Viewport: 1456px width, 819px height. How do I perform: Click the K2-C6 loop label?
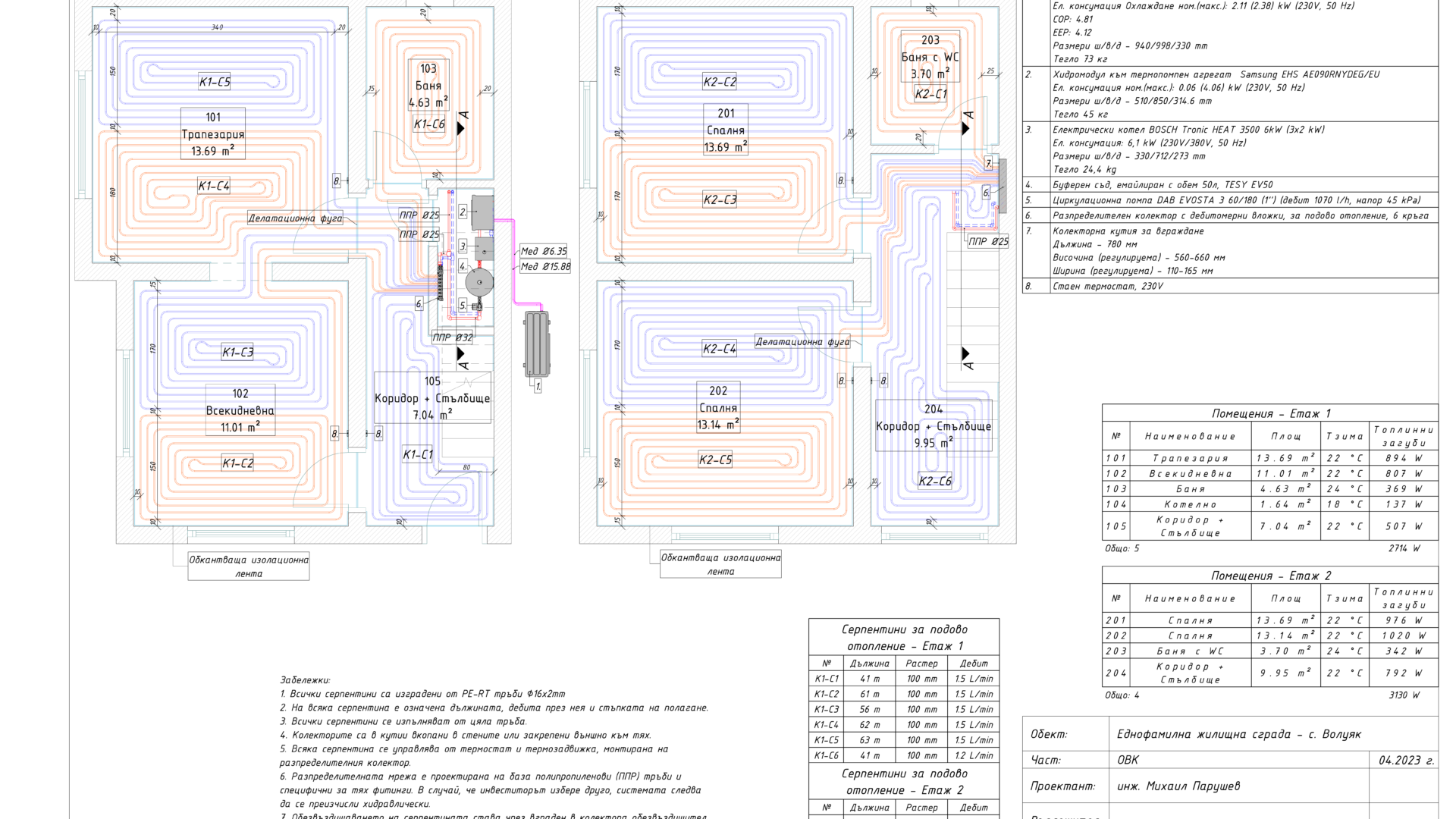click(x=934, y=481)
